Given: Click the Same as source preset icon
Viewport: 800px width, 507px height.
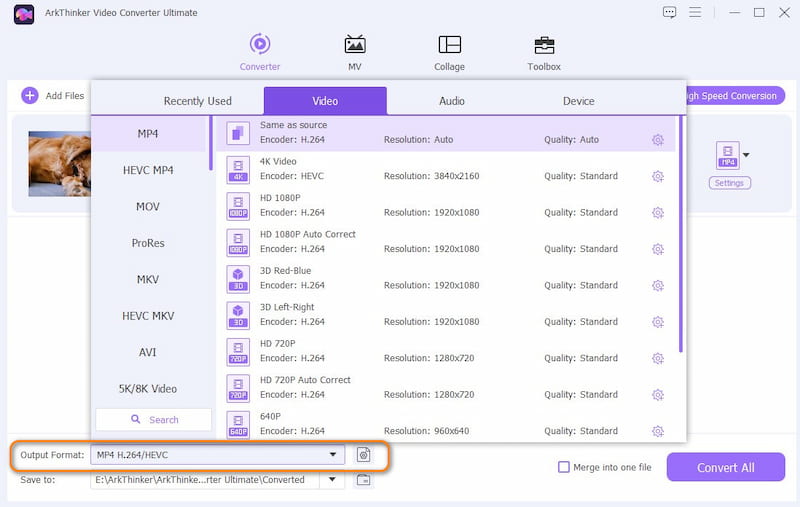Looking at the screenshot, I should [238, 133].
